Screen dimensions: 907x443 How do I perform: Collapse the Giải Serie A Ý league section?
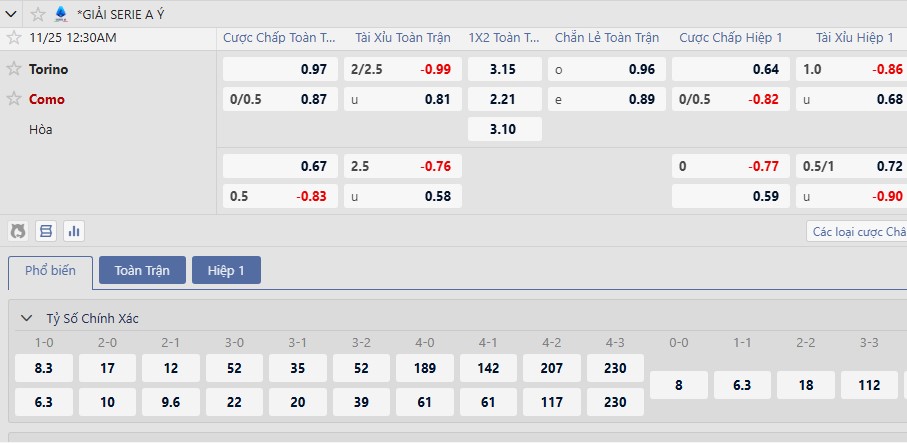click(11, 14)
